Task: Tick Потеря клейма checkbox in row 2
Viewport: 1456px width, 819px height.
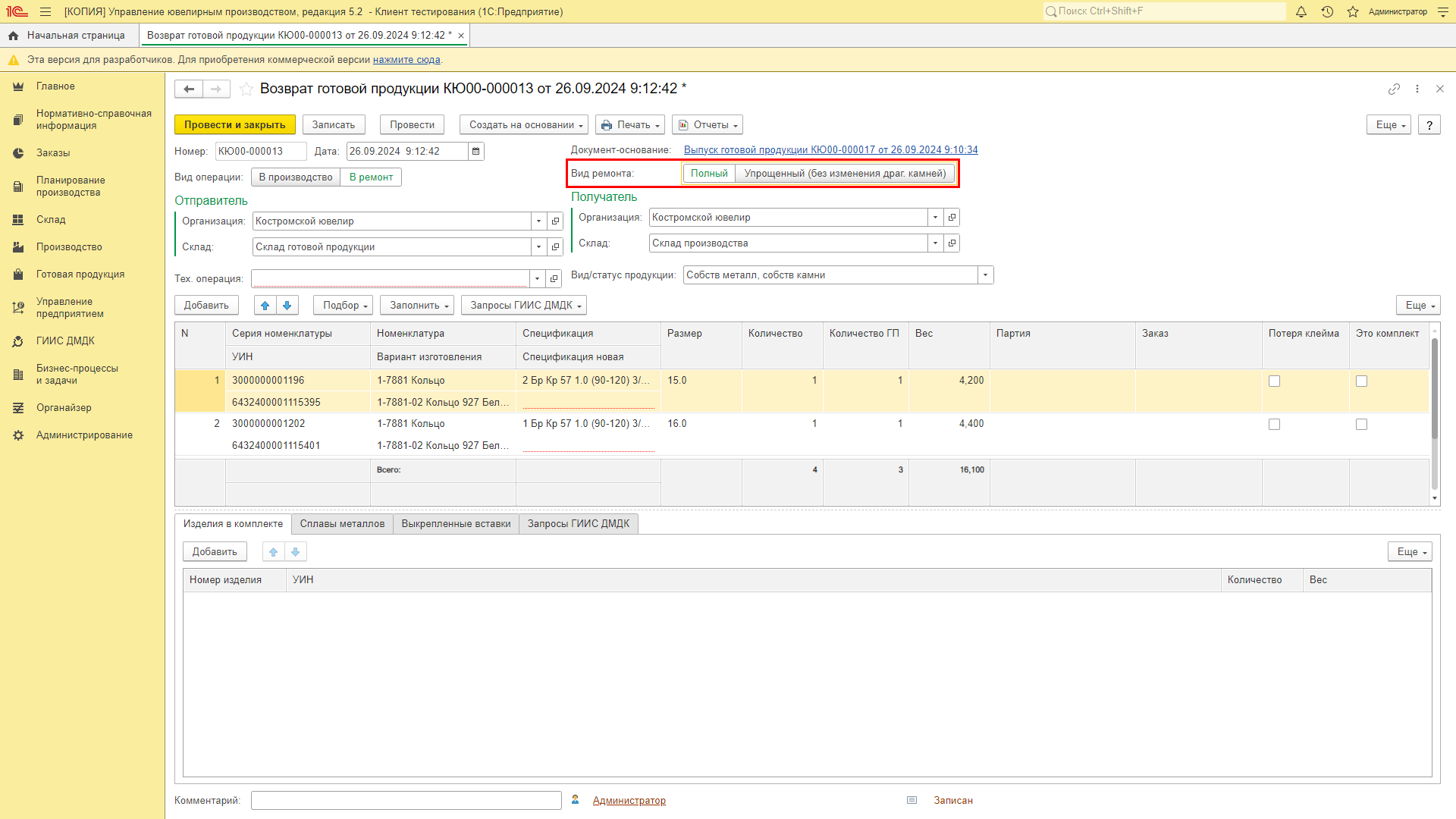Action: click(x=1274, y=425)
